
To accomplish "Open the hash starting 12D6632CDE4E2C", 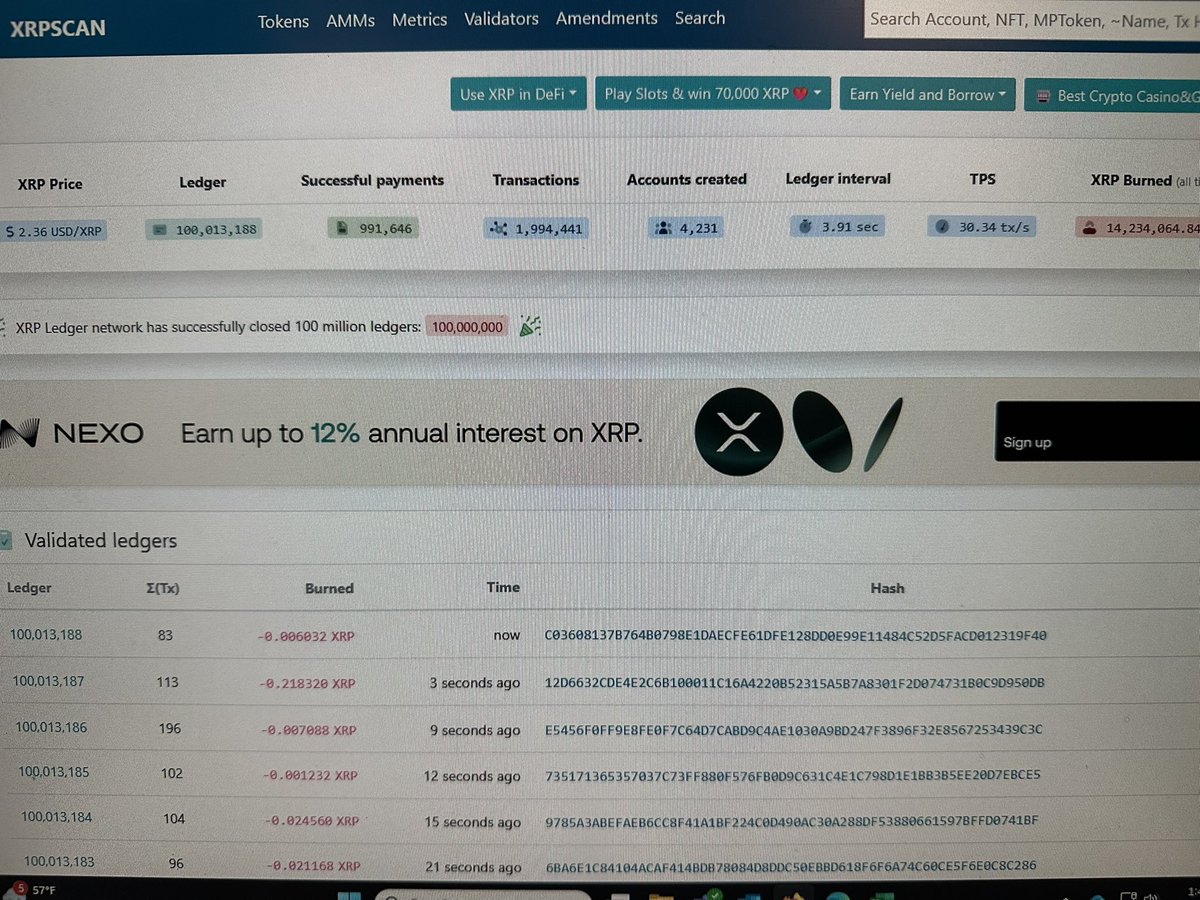I will pos(794,682).
